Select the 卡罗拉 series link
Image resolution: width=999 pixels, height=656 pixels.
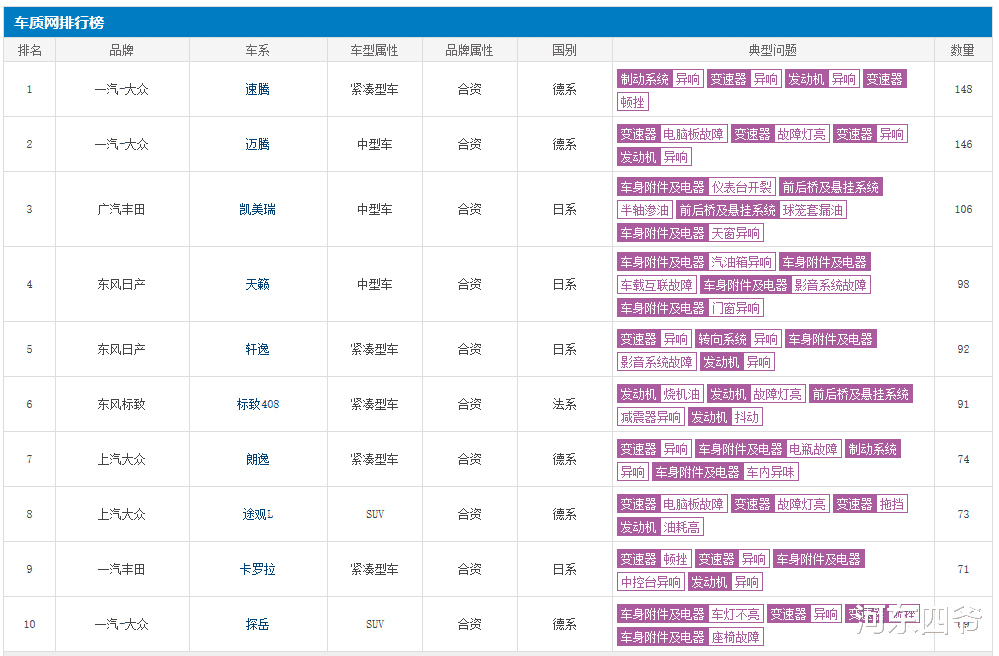click(258, 569)
